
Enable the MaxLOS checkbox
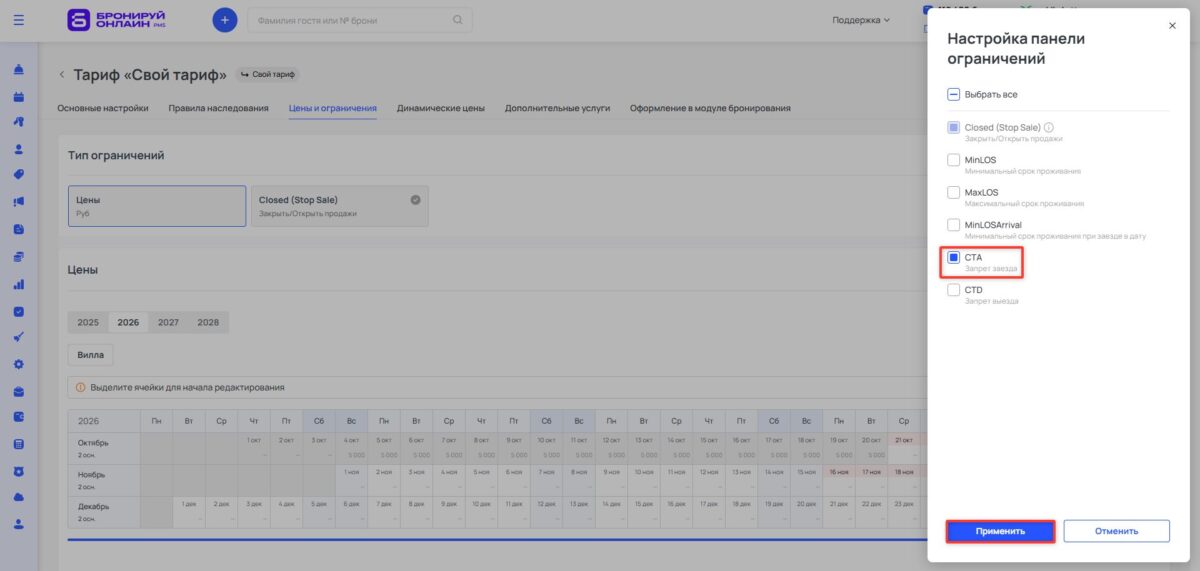(954, 192)
